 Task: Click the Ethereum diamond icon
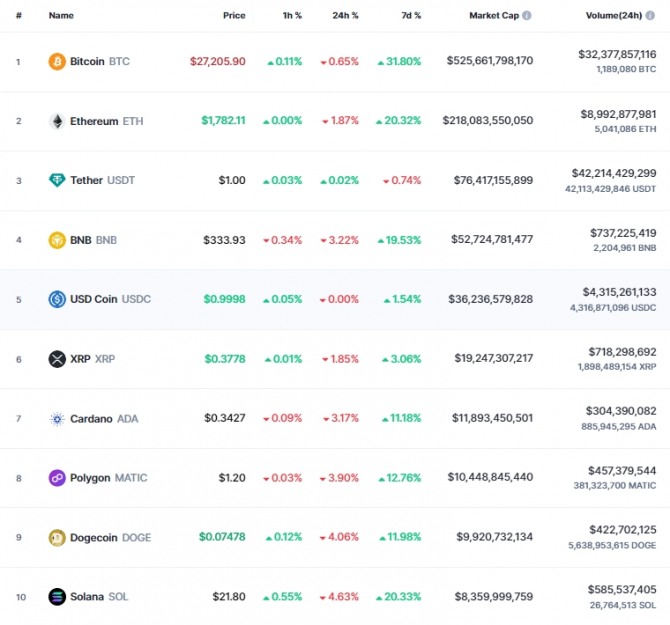[57, 121]
